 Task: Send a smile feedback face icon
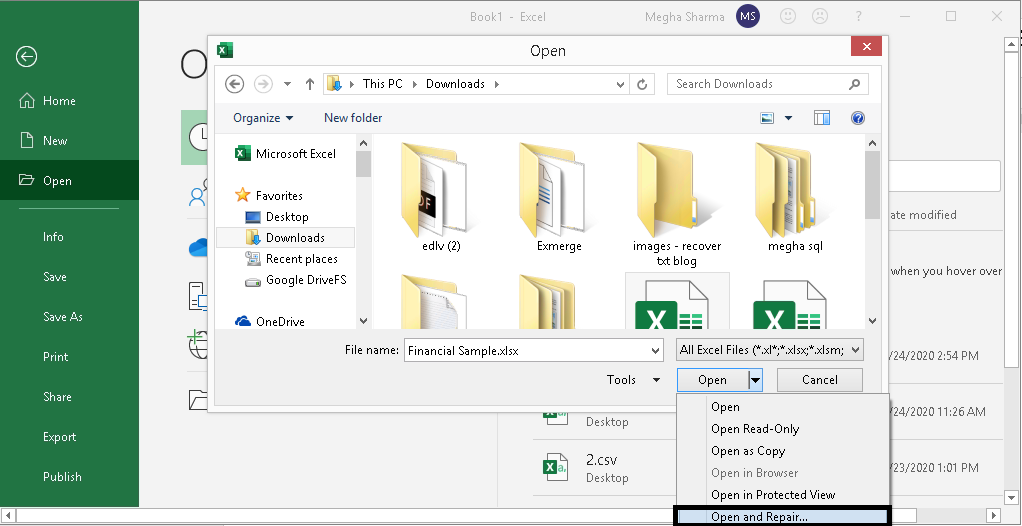(788, 16)
